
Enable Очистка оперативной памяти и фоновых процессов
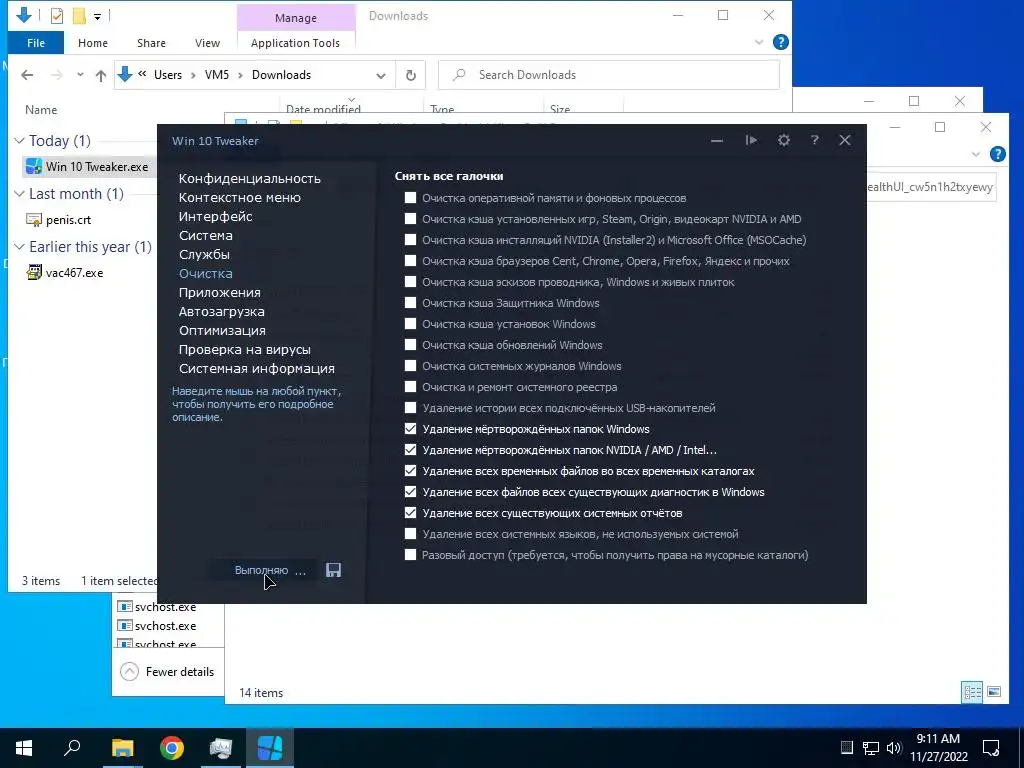click(410, 198)
